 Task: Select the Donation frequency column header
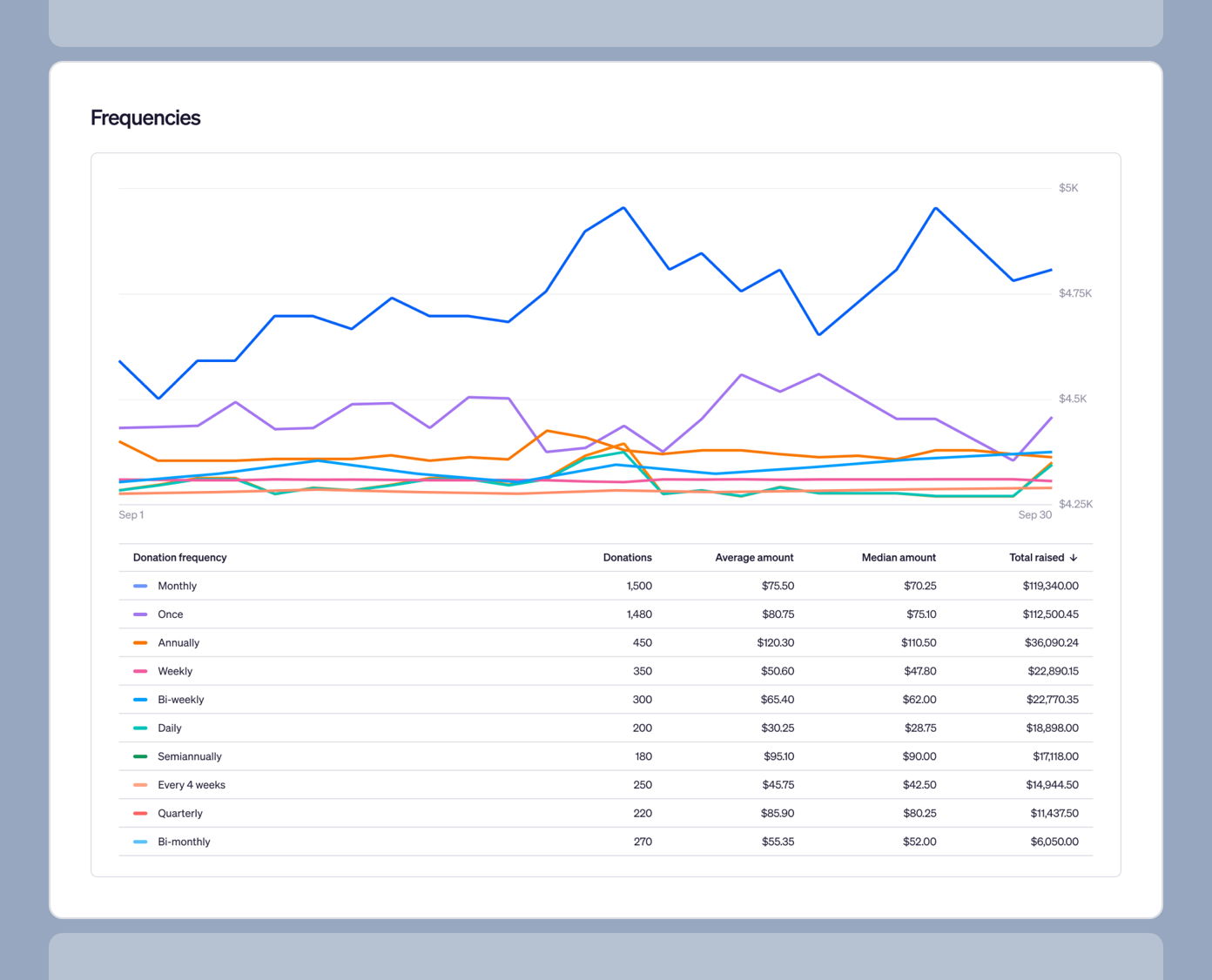[x=179, y=557]
